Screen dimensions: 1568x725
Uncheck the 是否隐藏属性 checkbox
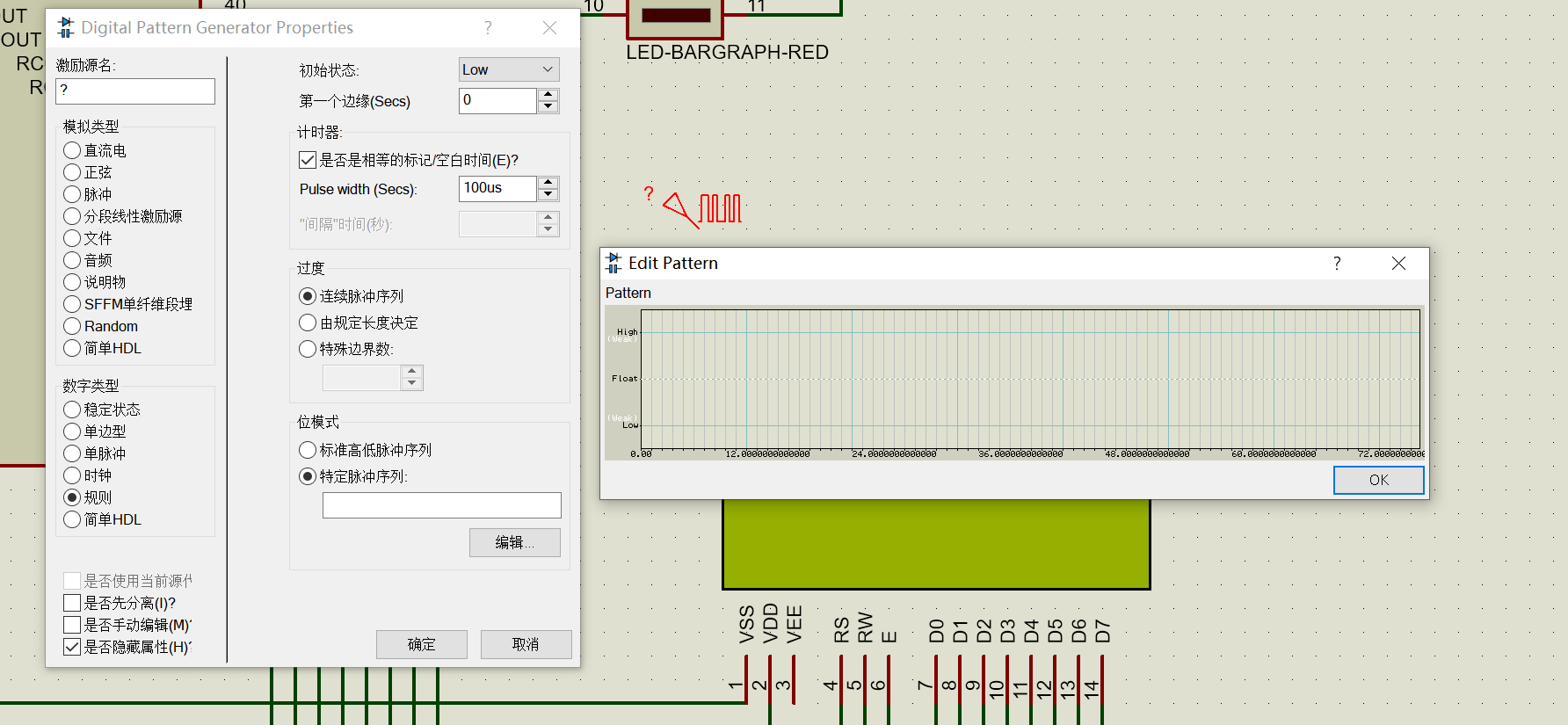tap(72, 647)
